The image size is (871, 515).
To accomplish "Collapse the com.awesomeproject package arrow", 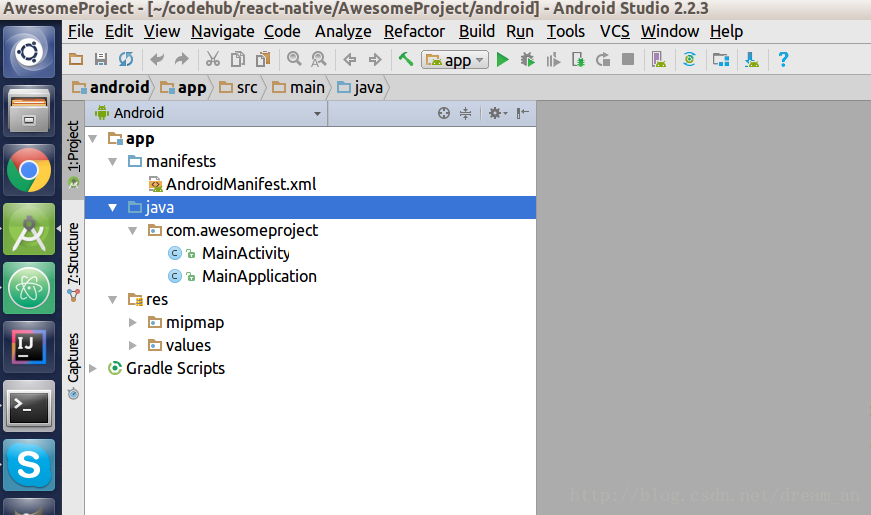I will pyautogui.click(x=133, y=231).
